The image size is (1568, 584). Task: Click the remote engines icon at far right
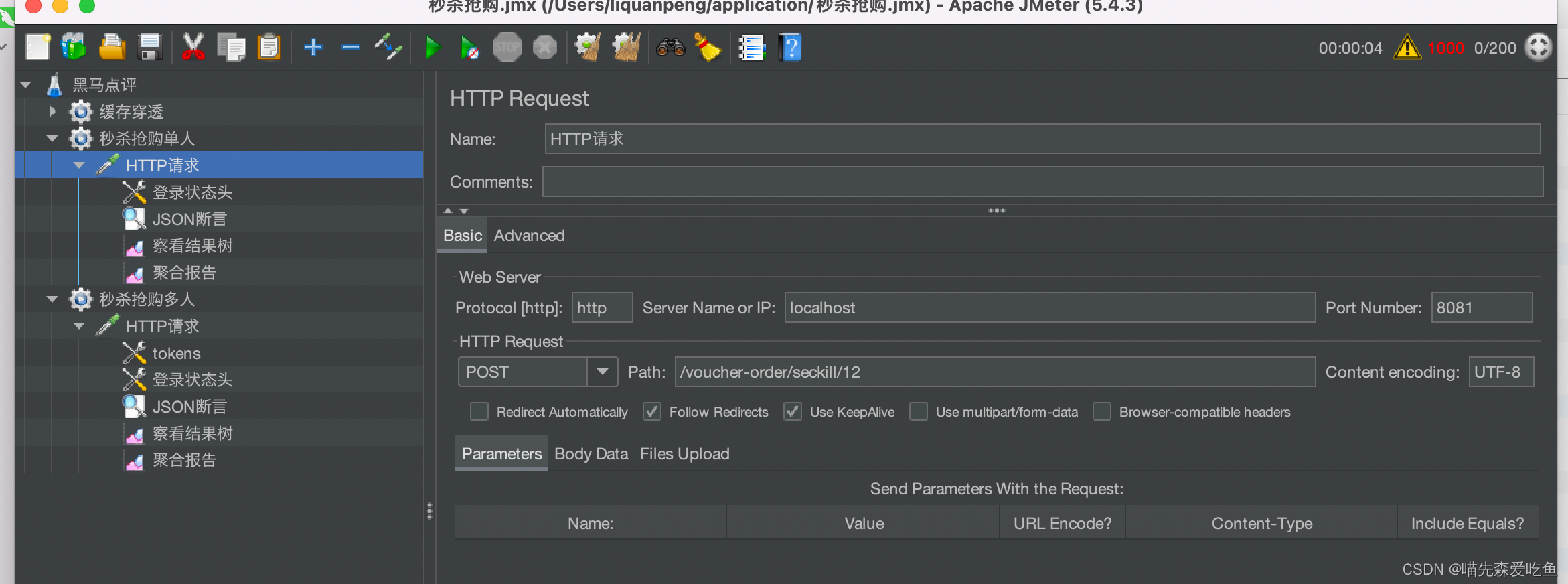[x=1538, y=48]
